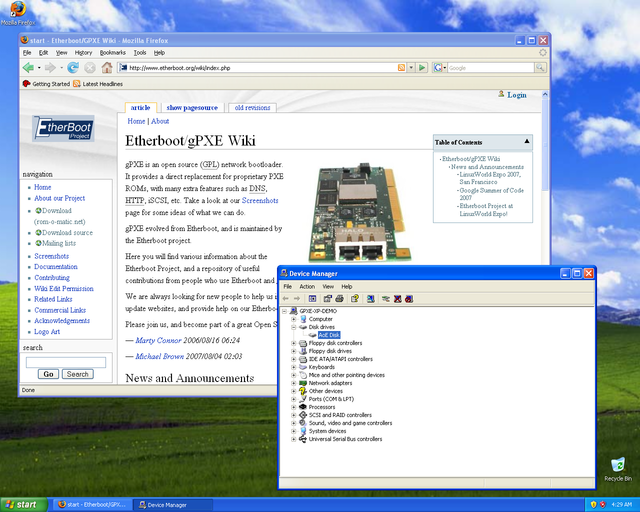Open the URL history dropdown arrow

[x=411, y=68]
